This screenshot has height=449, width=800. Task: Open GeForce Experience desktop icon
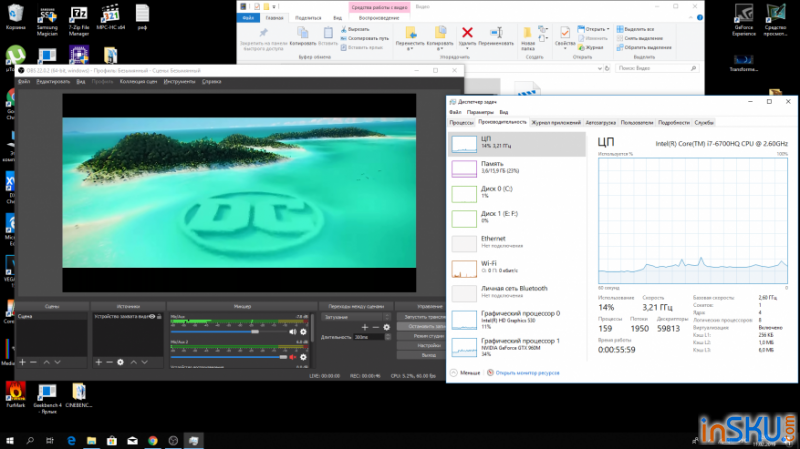[x=744, y=20]
